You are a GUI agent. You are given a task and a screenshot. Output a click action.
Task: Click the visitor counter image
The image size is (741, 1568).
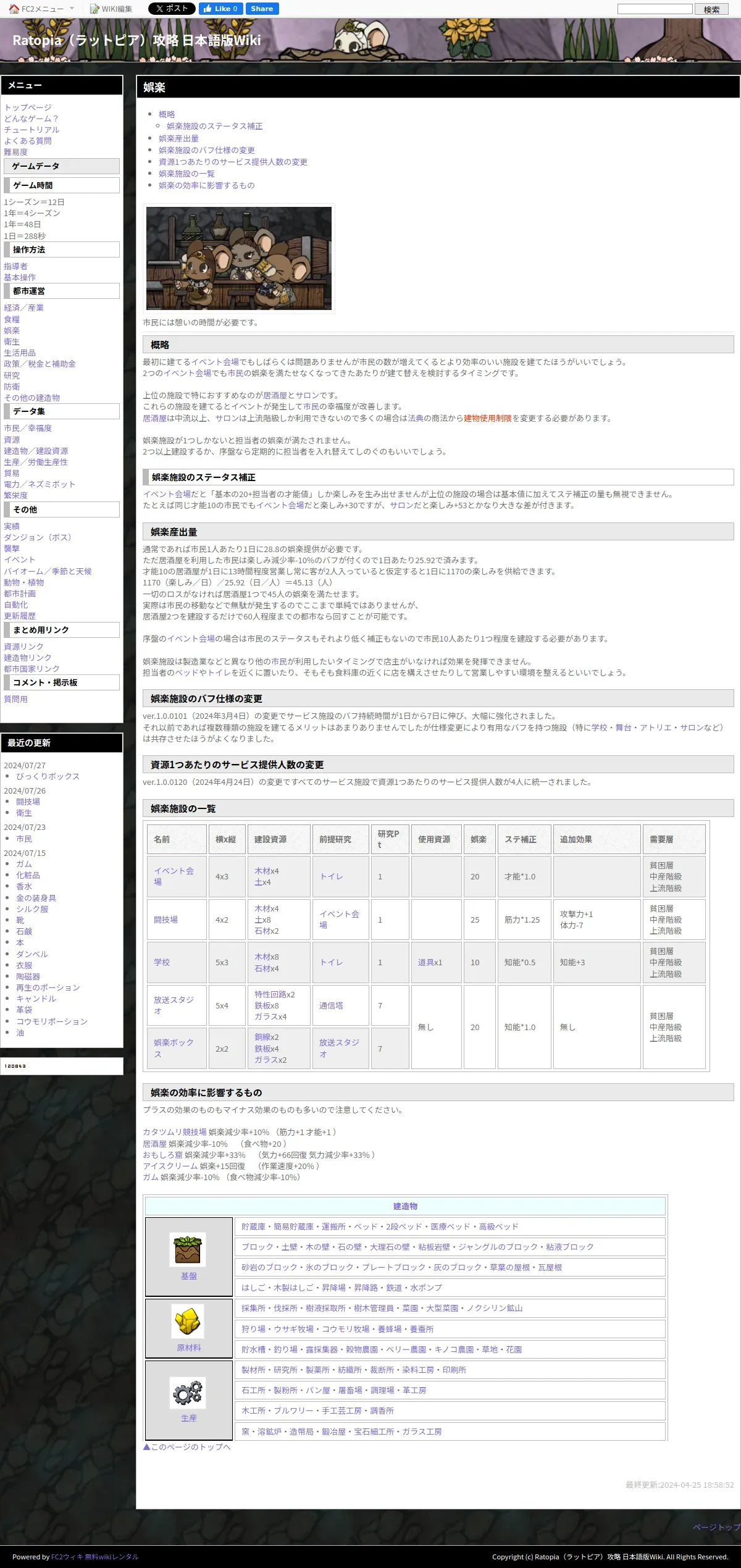[x=15, y=1066]
